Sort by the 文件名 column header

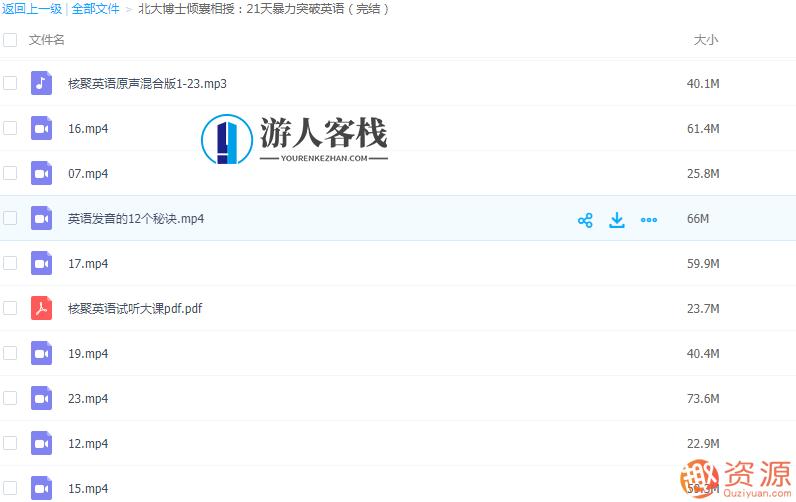(46, 40)
